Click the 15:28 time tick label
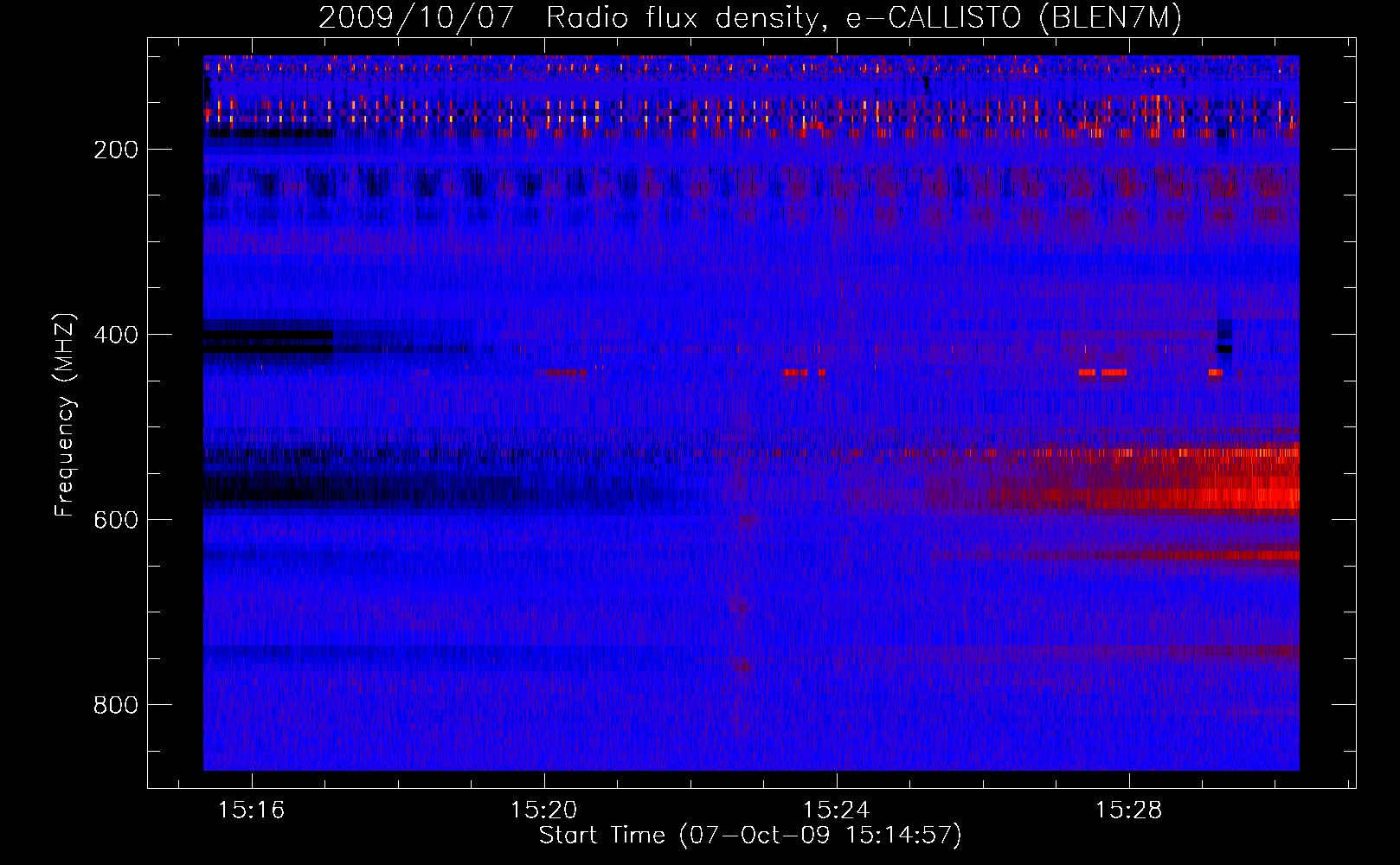 point(1128,810)
